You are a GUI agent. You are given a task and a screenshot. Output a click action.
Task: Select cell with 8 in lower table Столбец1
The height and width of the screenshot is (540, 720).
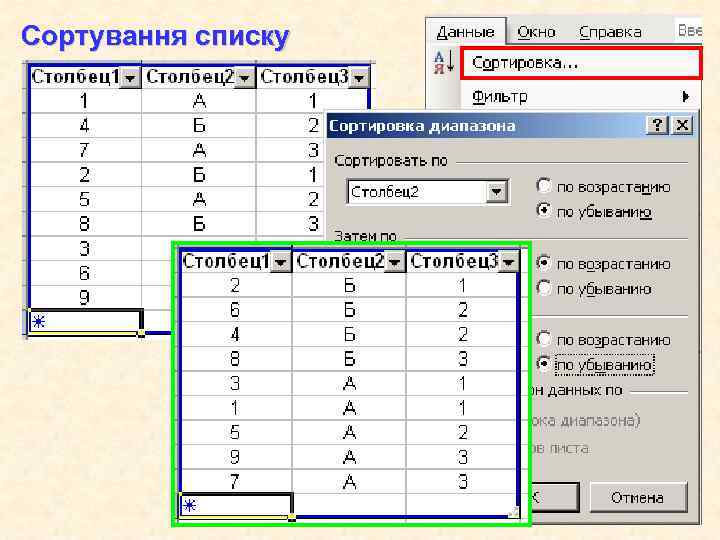pyautogui.click(x=236, y=358)
